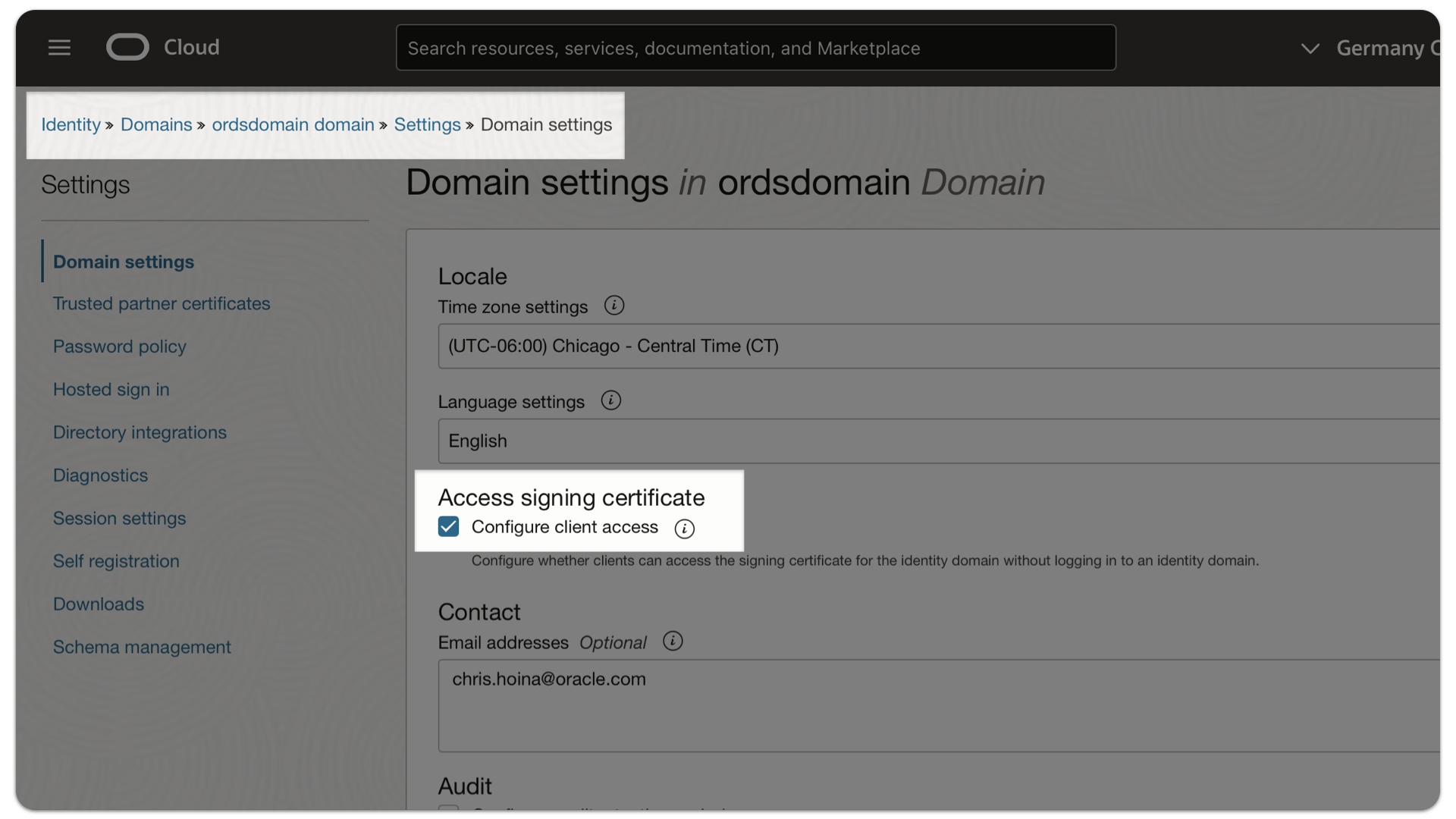Open the Domains breadcrumb link
Image resolution: width=1456 pixels, height=819 pixels.
click(x=156, y=124)
